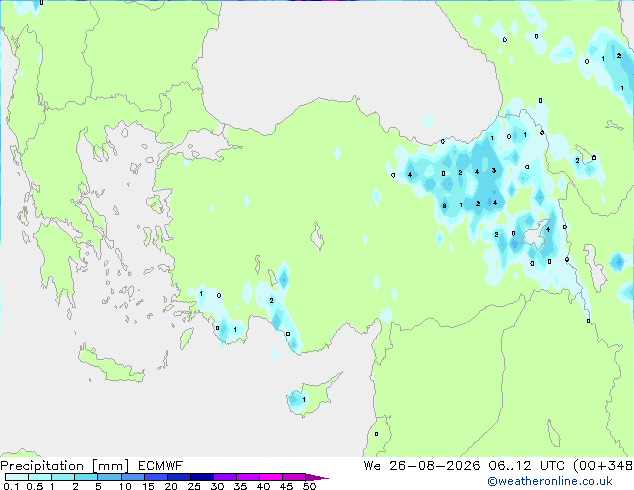Pick the 15–20 mm legend color swatch
The height and width of the screenshot is (490, 634).
(155, 477)
